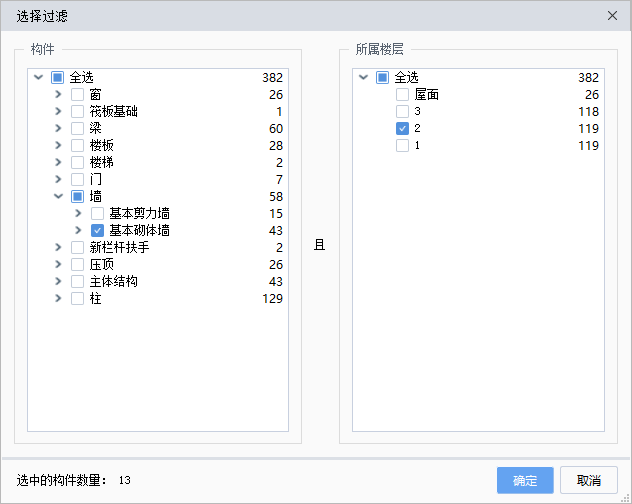Toggle the 全选 checkbox in 构件 panel
Viewport: 632px width, 504px height.
[x=57, y=77]
